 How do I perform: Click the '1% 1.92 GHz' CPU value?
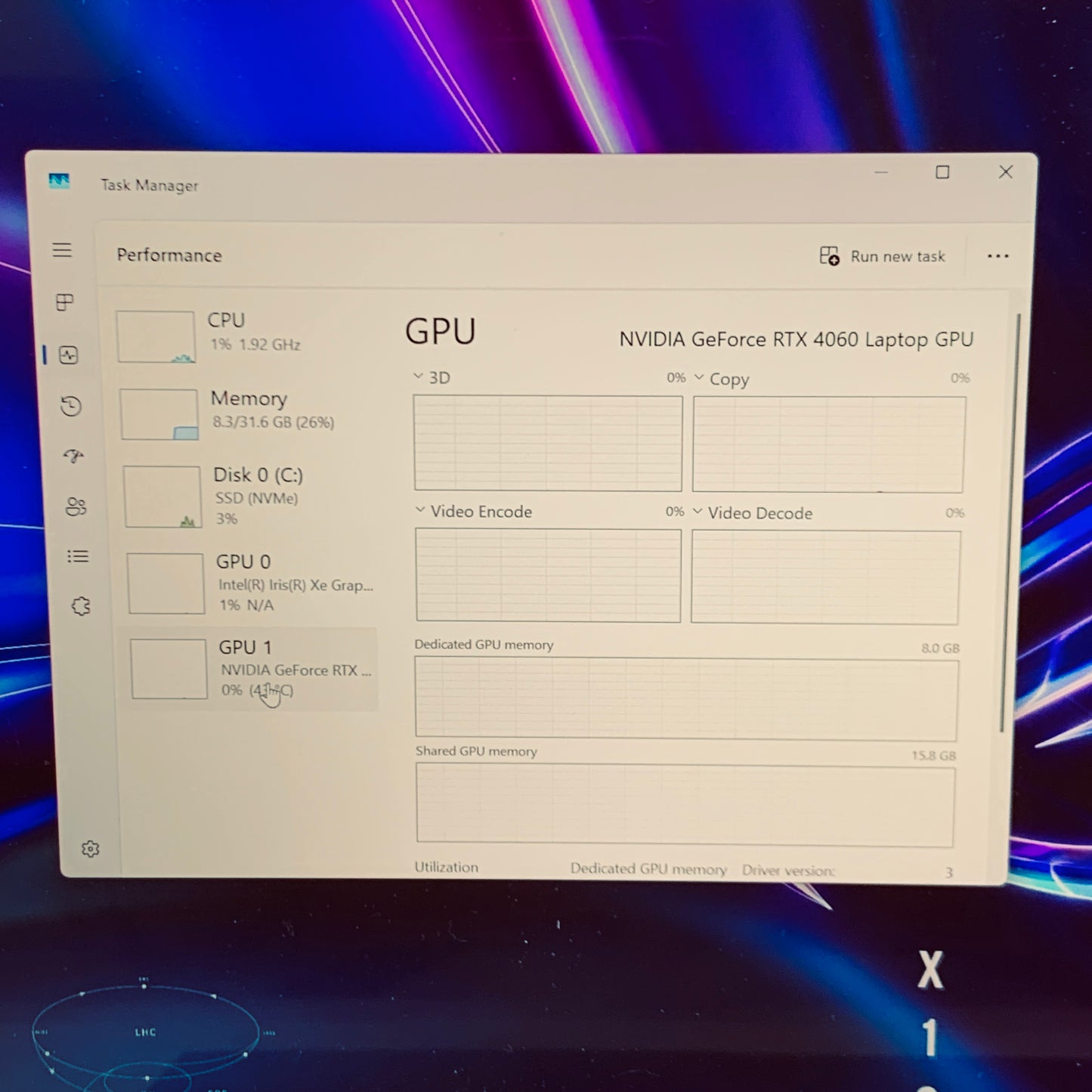click(x=255, y=345)
